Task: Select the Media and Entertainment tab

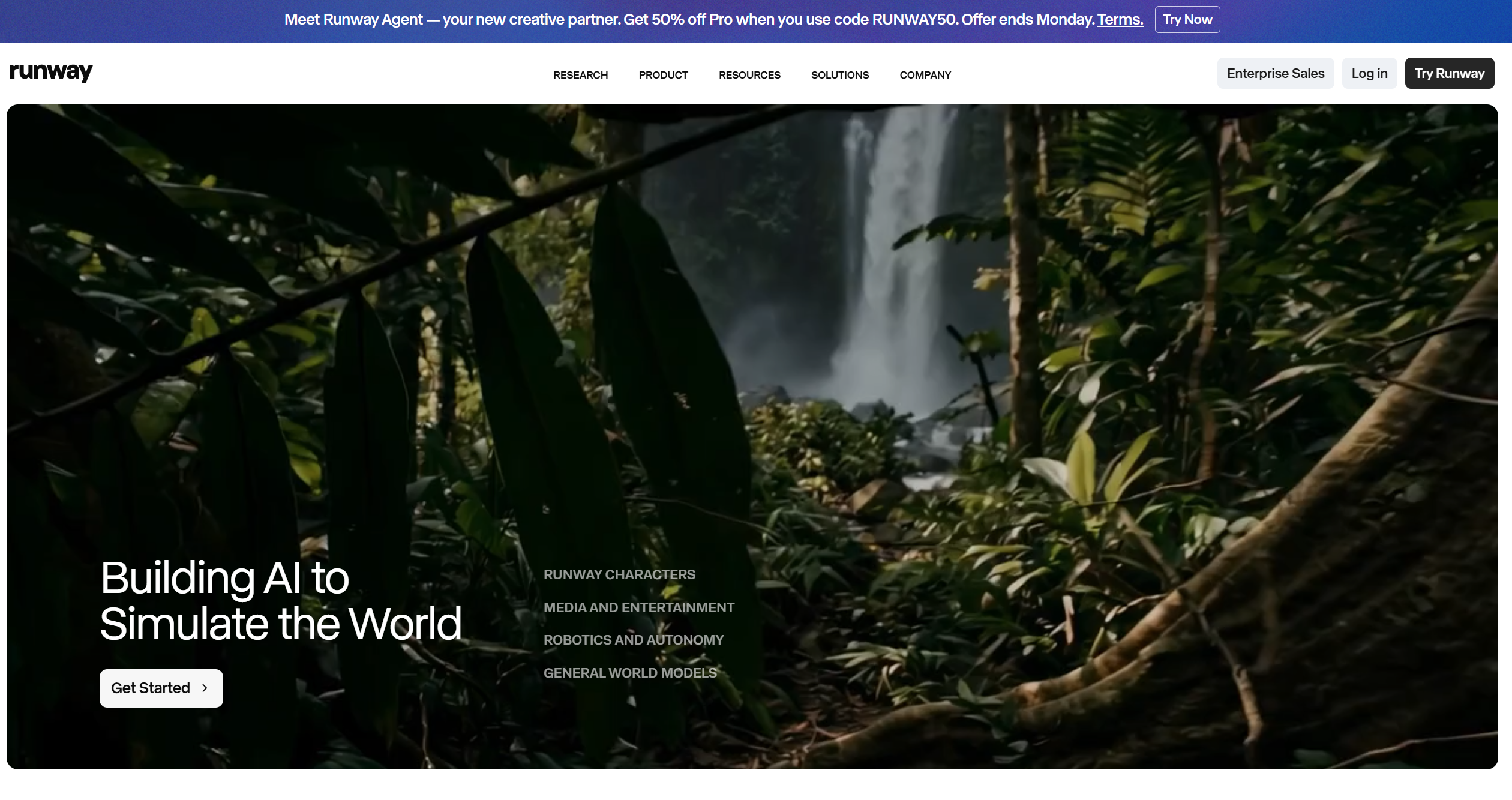Action: 639,608
